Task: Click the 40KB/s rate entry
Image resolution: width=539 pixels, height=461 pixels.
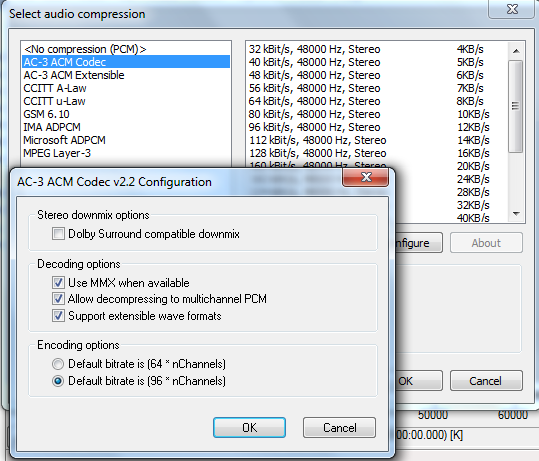Action: click(x=473, y=218)
